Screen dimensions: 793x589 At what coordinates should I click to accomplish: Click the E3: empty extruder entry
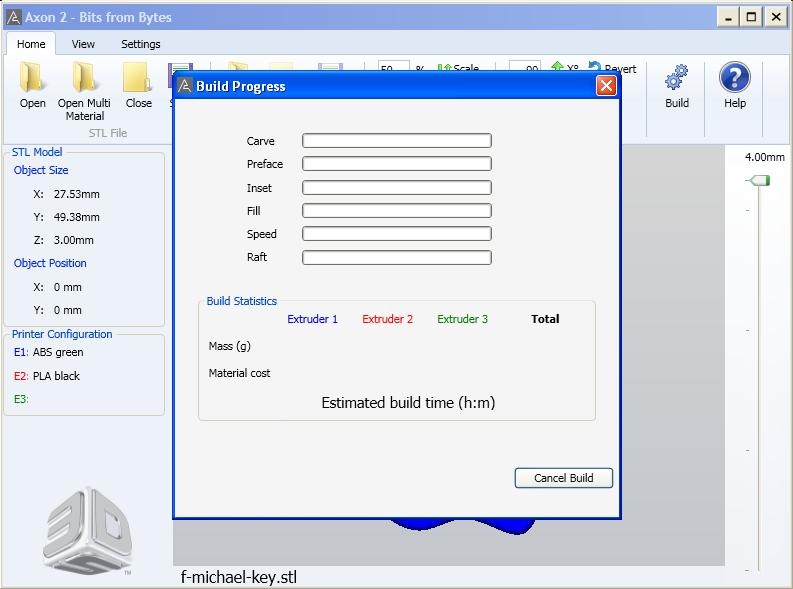21,399
